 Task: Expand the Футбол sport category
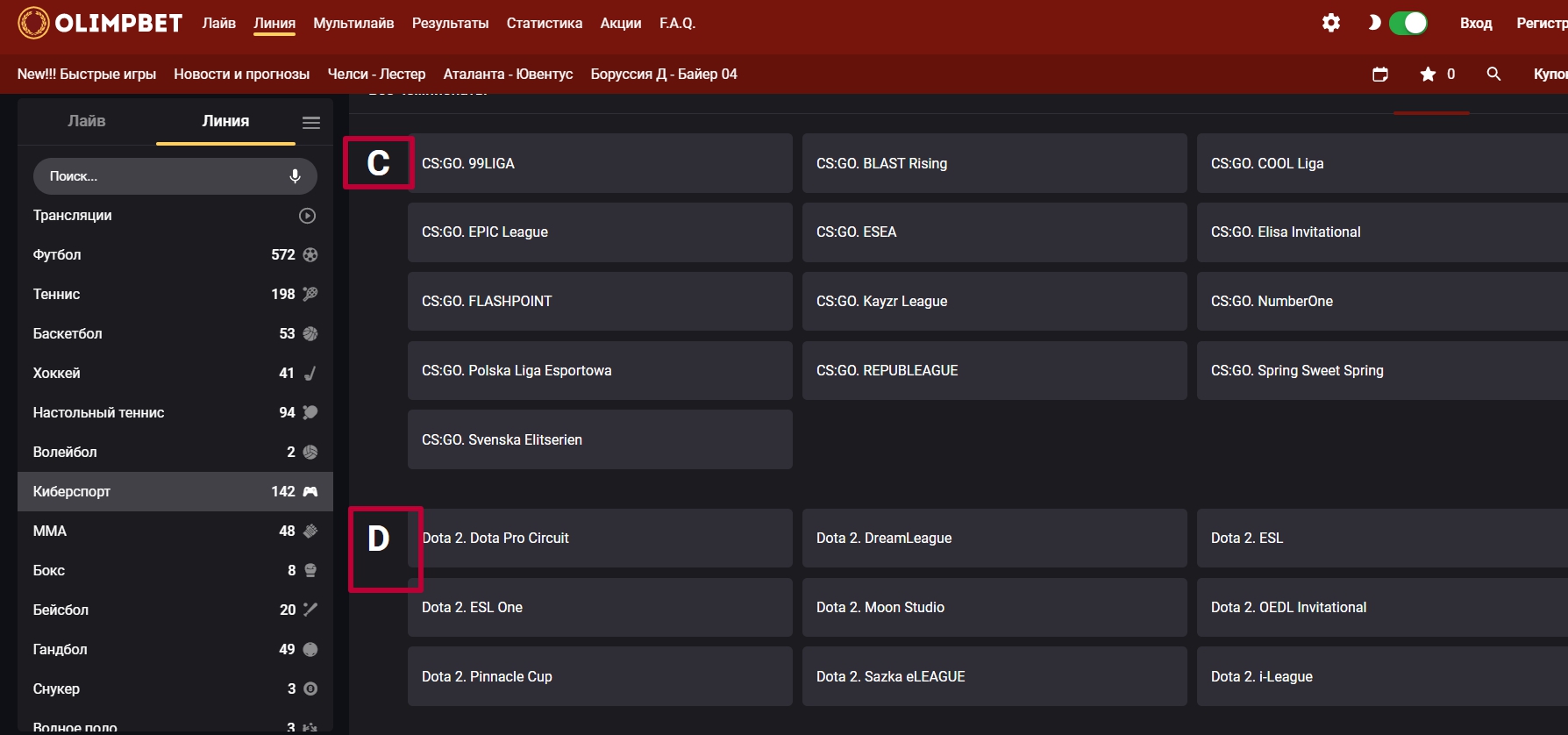175,255
